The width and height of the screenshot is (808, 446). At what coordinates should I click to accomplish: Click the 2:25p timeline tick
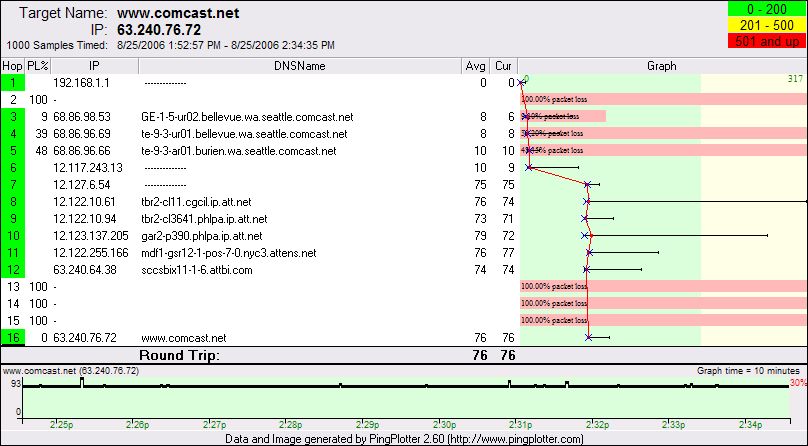(62, 425)
